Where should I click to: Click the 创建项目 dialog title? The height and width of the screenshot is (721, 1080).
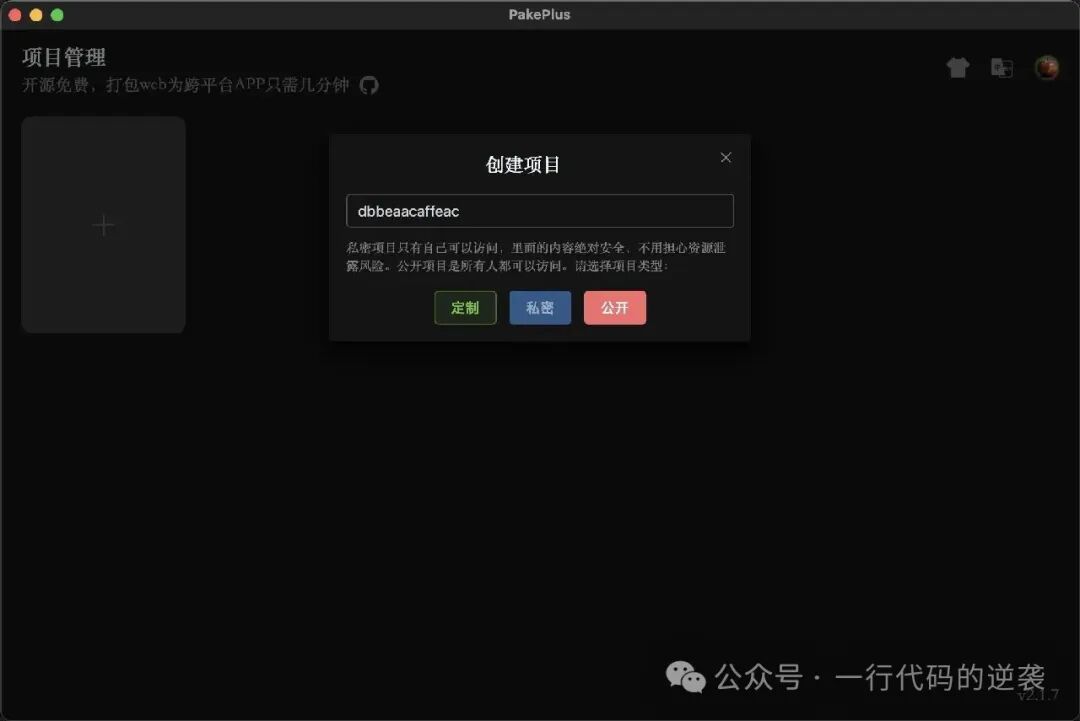(523, 165)
